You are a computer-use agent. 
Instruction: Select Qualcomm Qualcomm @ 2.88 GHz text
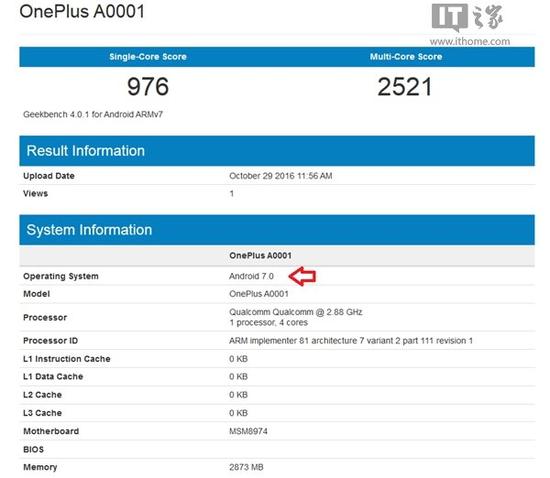(296, 312)
